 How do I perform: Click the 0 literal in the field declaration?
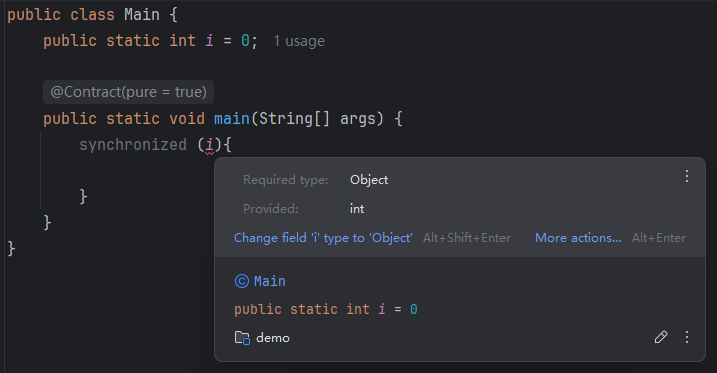click(246, 41)
